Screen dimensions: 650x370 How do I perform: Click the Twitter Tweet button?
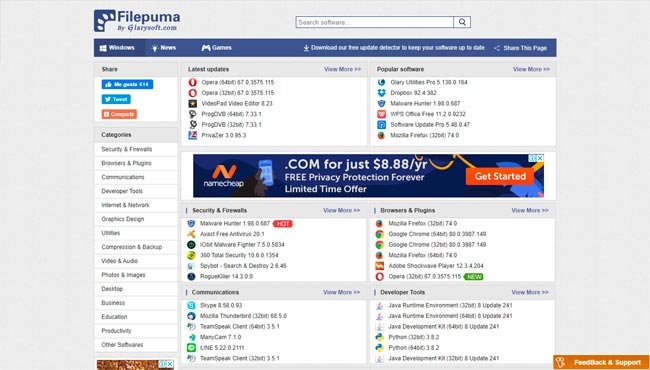(116, 99)
